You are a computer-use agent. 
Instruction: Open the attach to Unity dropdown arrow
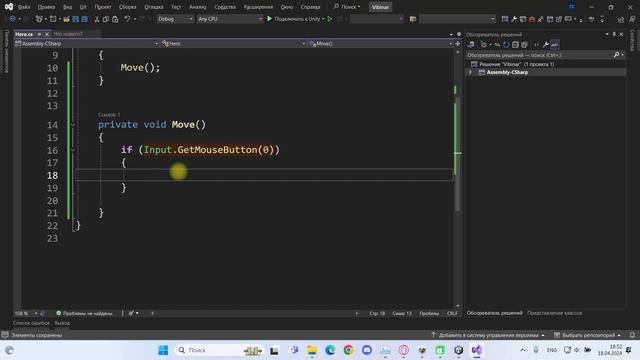(323, 19)
